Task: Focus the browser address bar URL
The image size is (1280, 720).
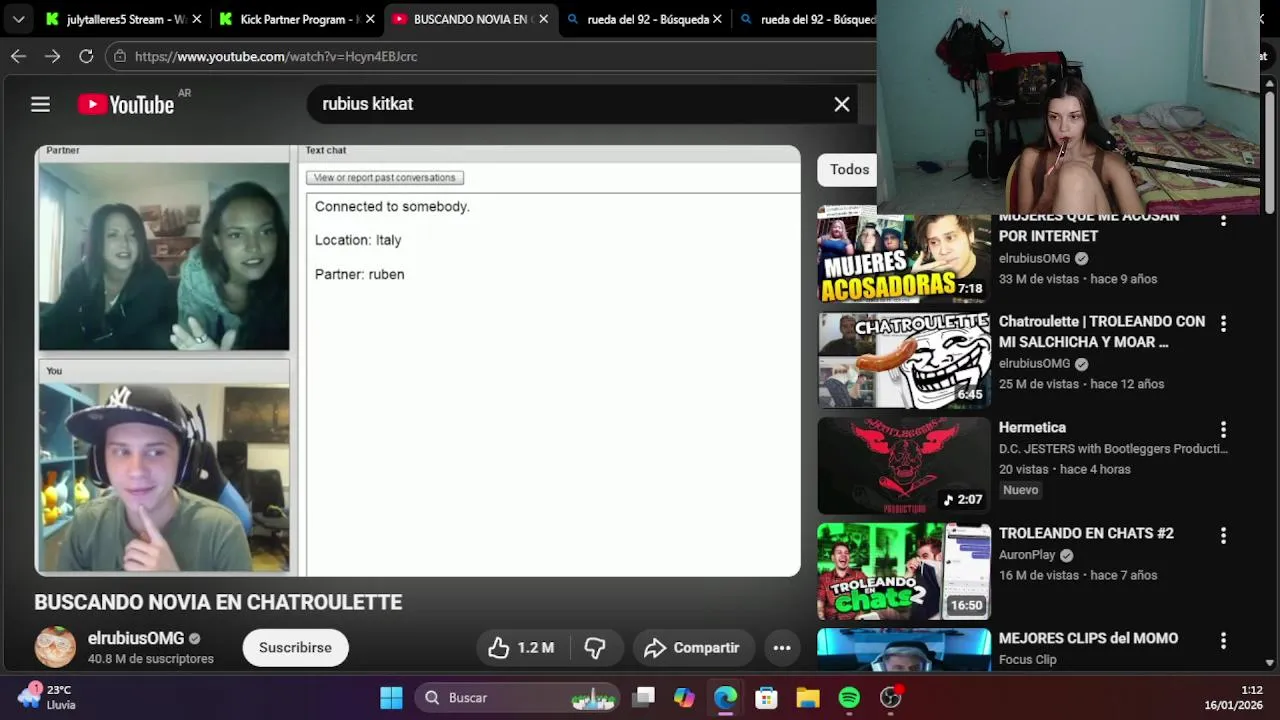Action: click(x=490, y=56)
